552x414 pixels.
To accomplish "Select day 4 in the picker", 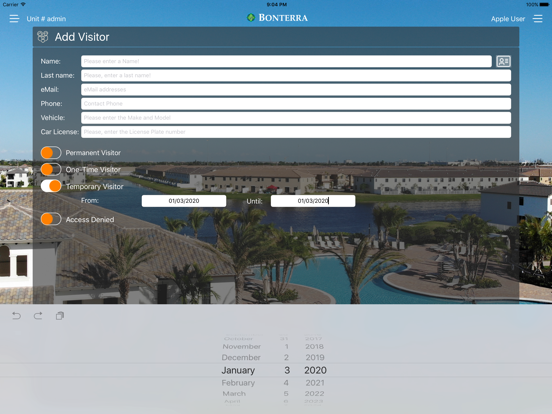I will tap(286, 383).
